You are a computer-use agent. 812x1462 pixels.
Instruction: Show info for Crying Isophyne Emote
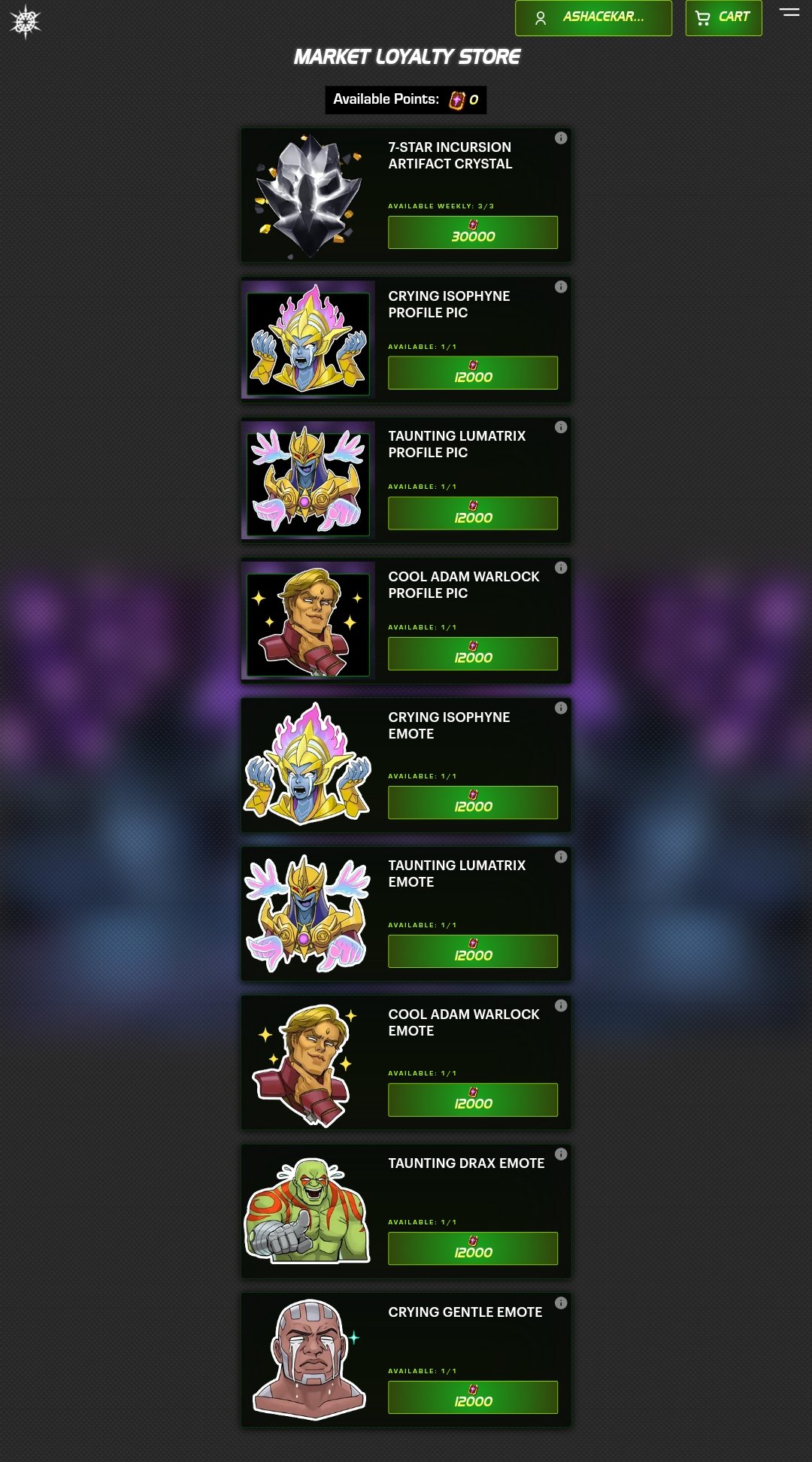(x=561, y=708)
